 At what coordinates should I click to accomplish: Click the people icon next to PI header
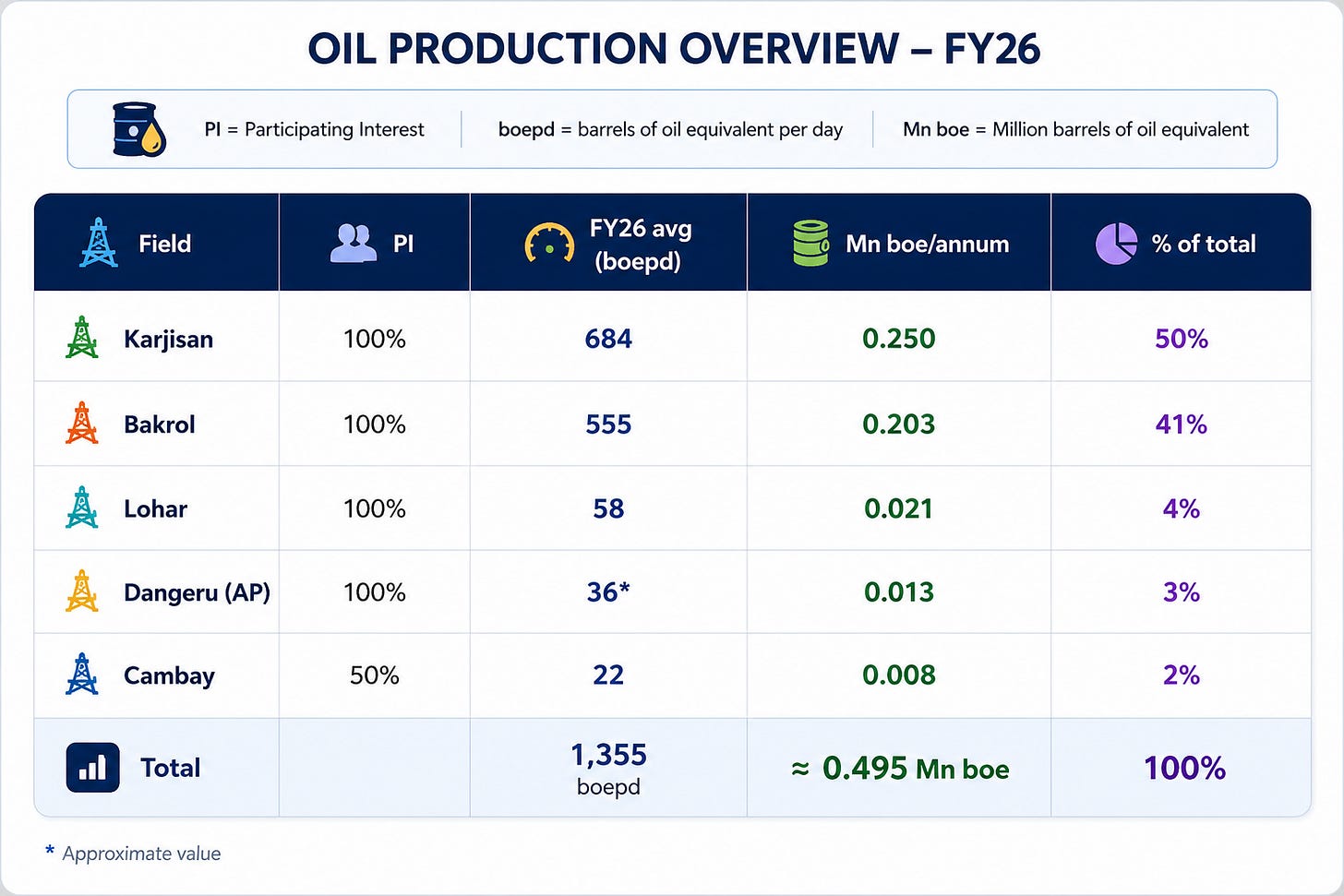coord(353,244)
